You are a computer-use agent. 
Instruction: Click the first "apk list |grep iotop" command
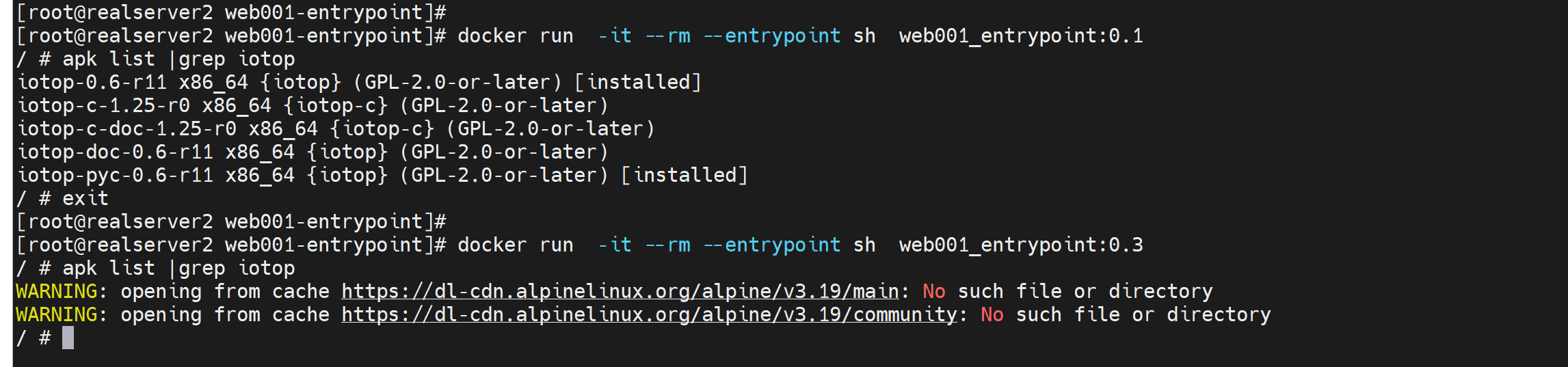pyautogui.click(x=178, y=59)
